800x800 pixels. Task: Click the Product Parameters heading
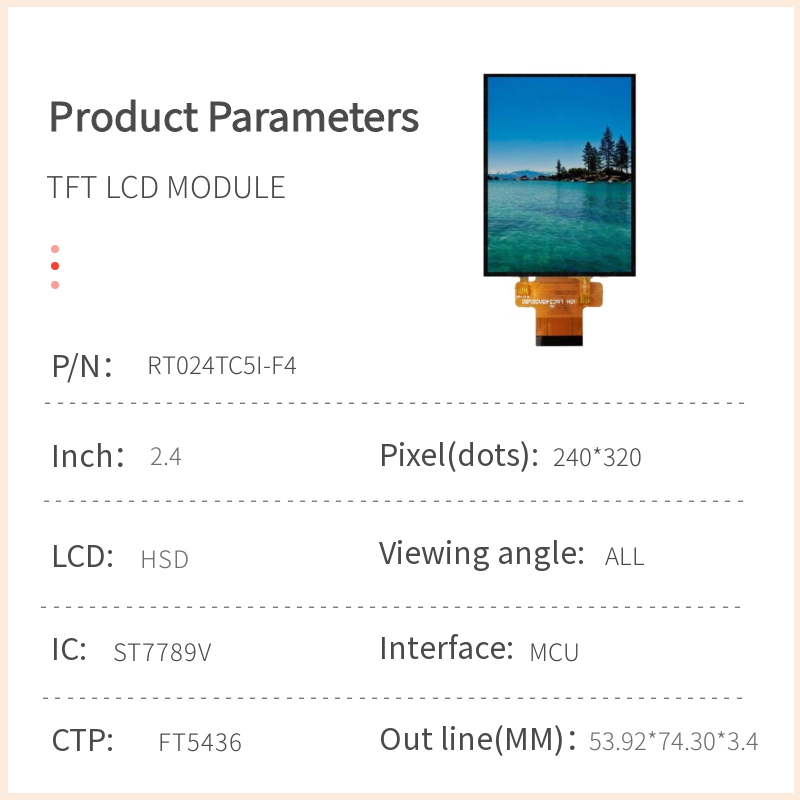click(234, 117)
